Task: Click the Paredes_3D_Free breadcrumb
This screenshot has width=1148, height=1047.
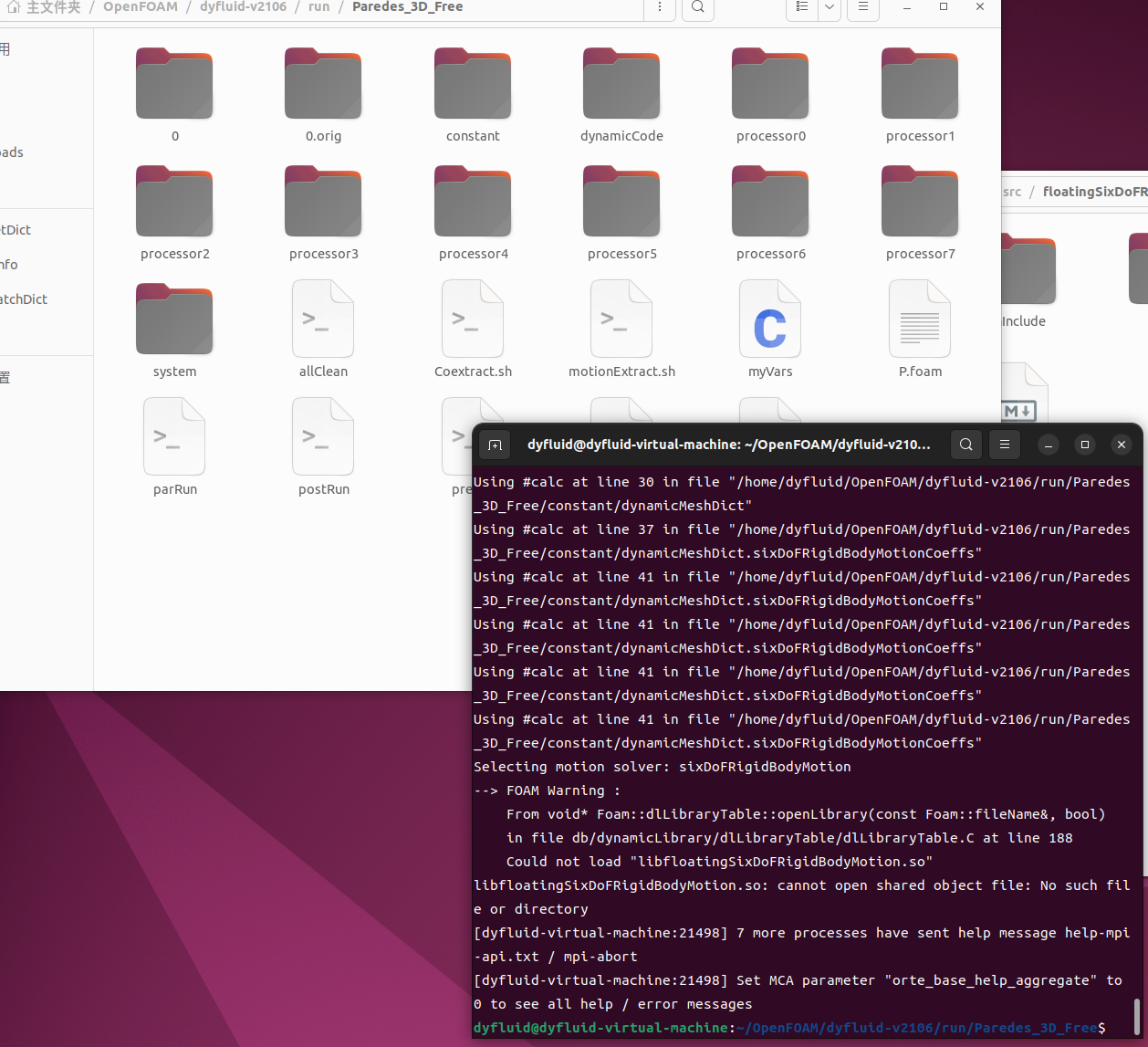Action: pos(407,6)
